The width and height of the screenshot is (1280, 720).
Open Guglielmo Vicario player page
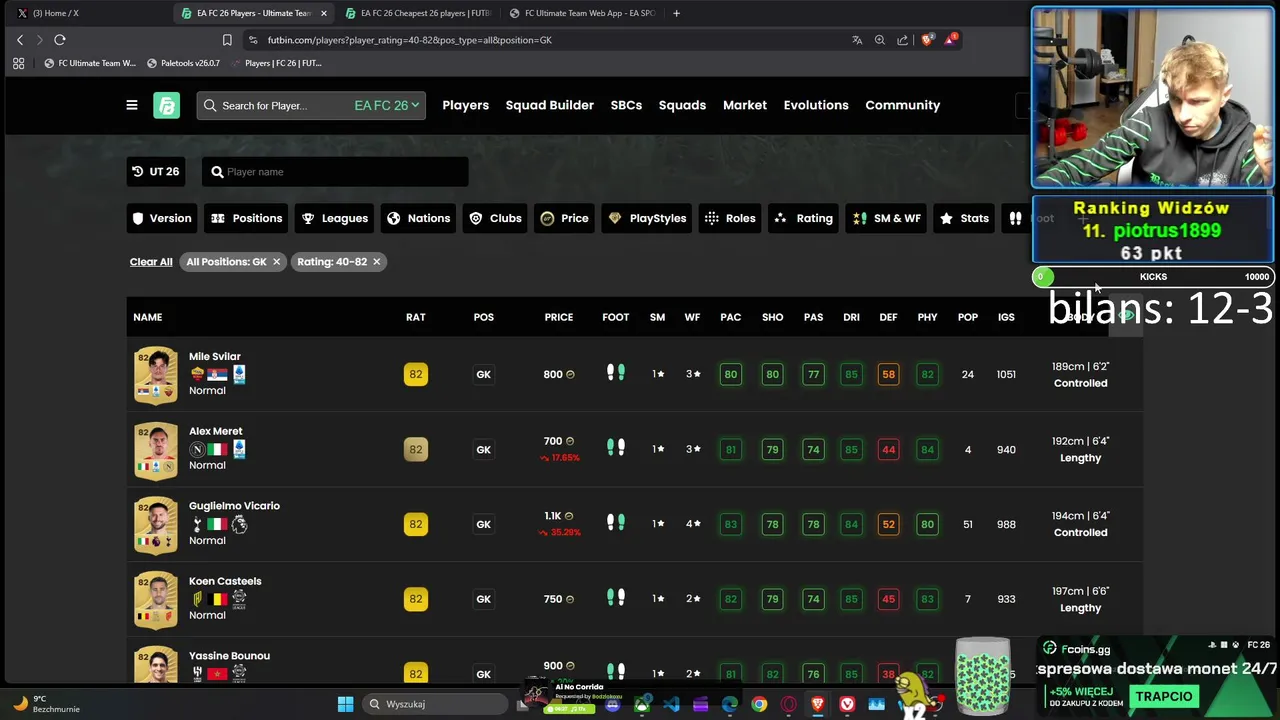point(234,506)
